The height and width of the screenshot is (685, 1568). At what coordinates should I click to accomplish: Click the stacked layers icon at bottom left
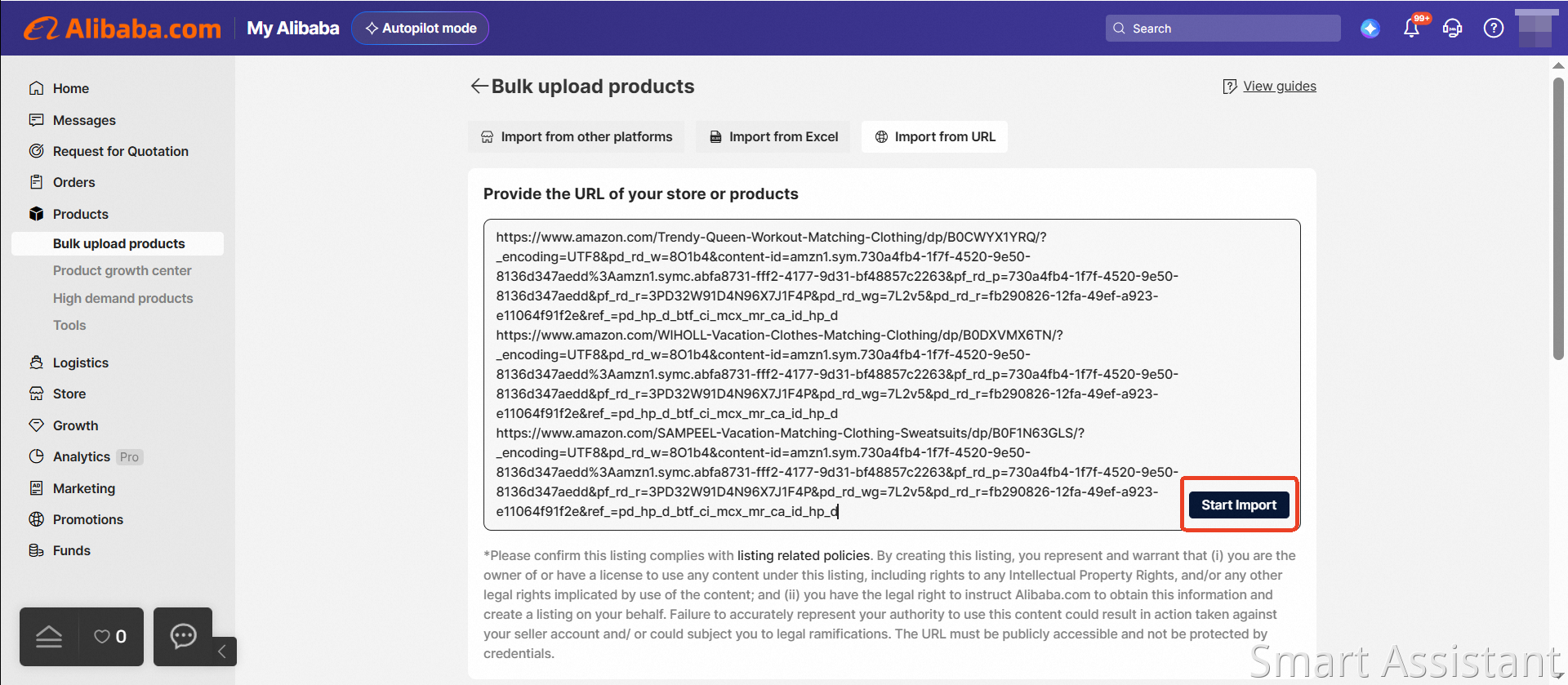coord(49,637)
